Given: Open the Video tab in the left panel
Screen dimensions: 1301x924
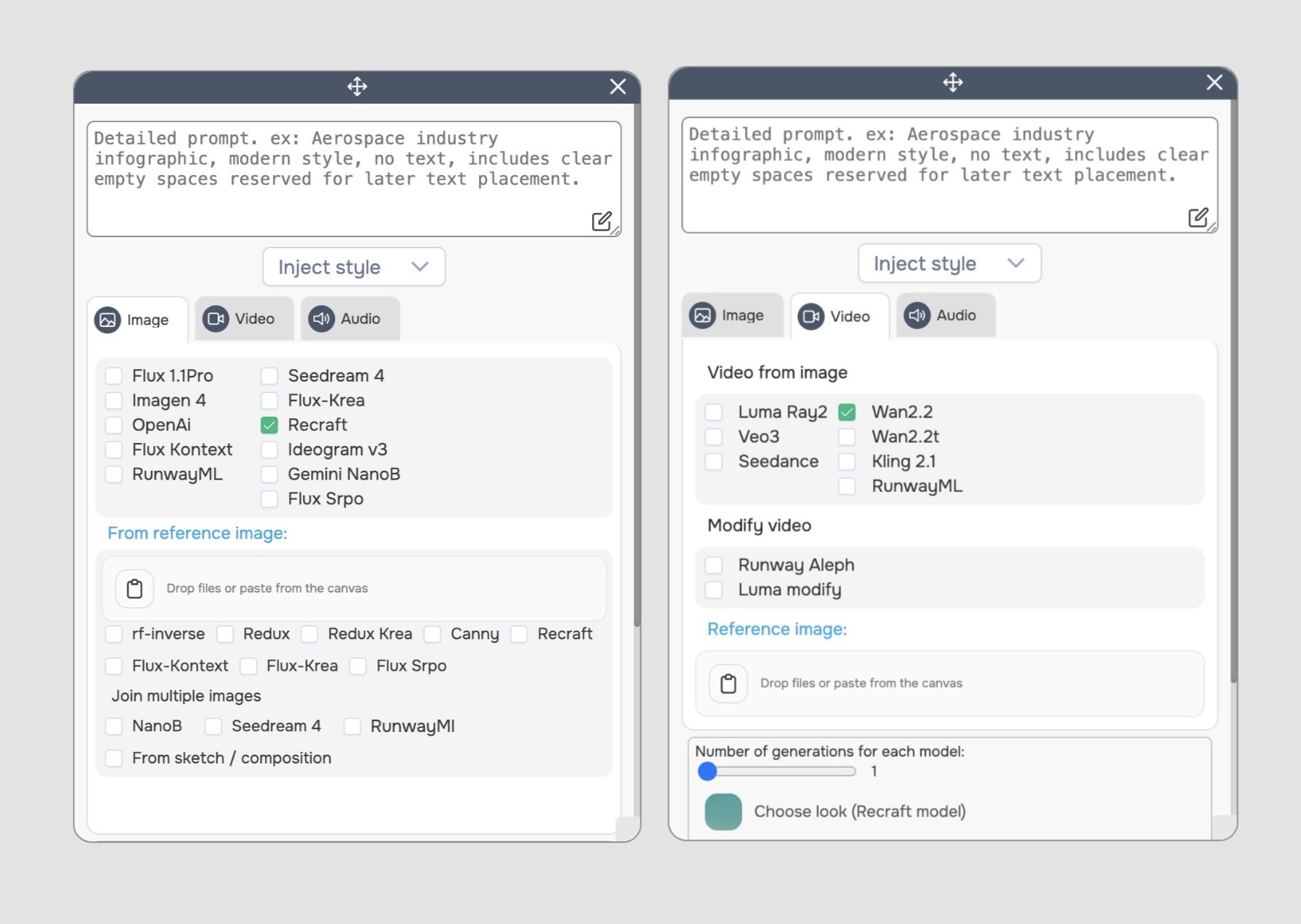Looking at the screenshot, I should 244,319.
